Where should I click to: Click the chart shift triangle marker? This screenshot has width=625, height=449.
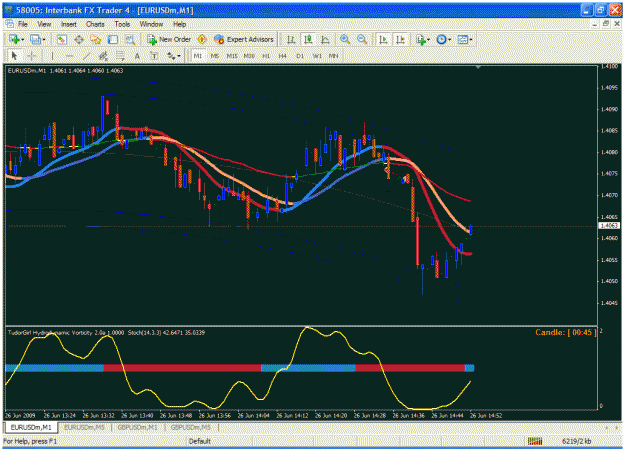tap(478, 67)
